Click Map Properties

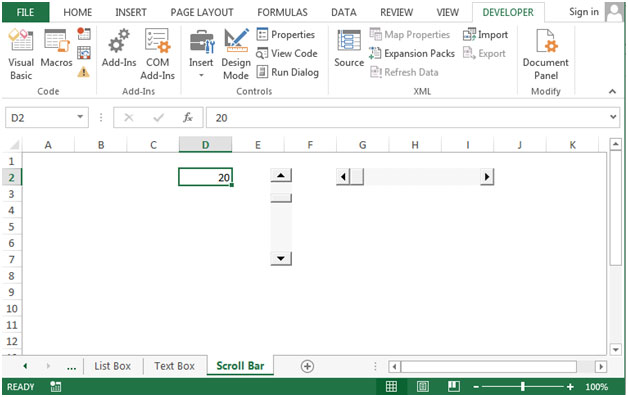click(x=410, y=34)
